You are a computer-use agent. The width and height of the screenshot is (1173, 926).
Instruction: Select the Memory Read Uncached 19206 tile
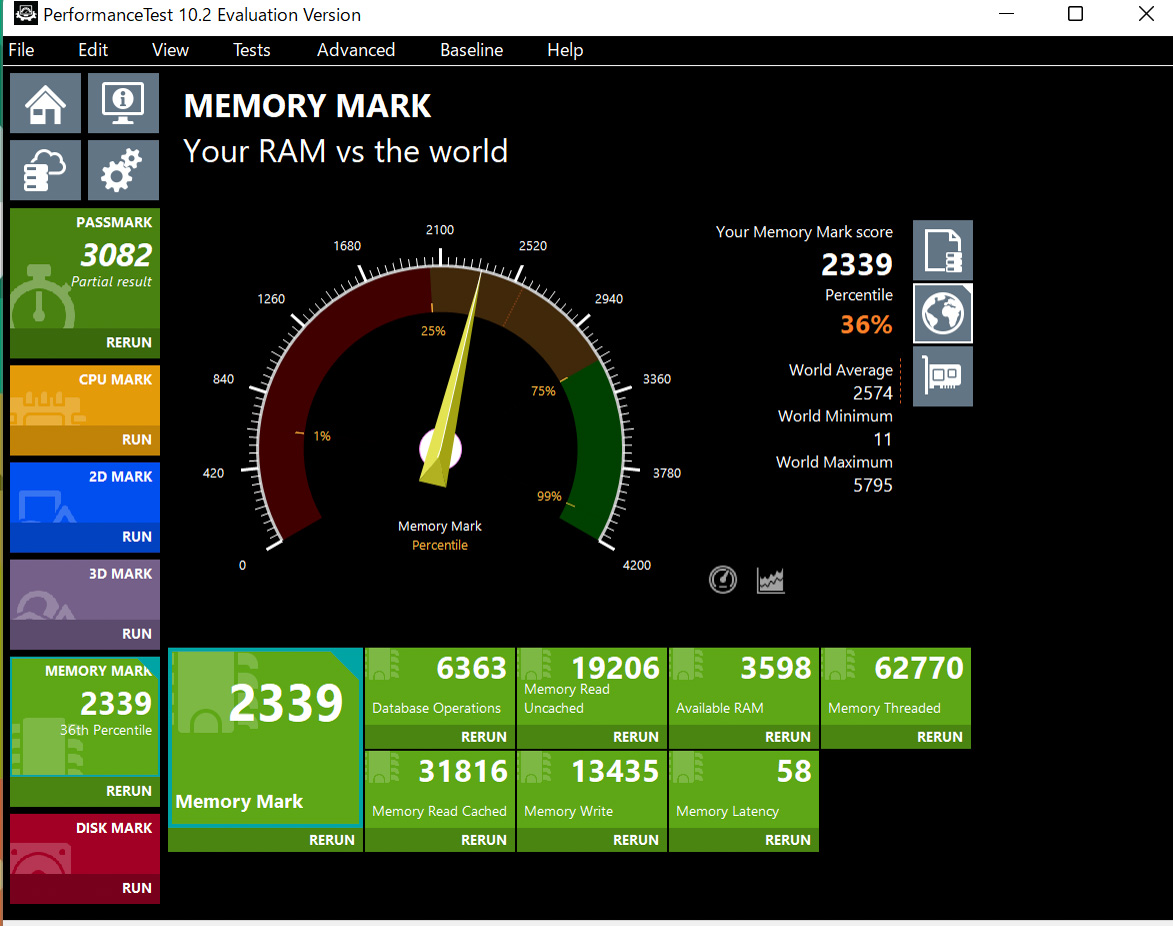(592, 687)
